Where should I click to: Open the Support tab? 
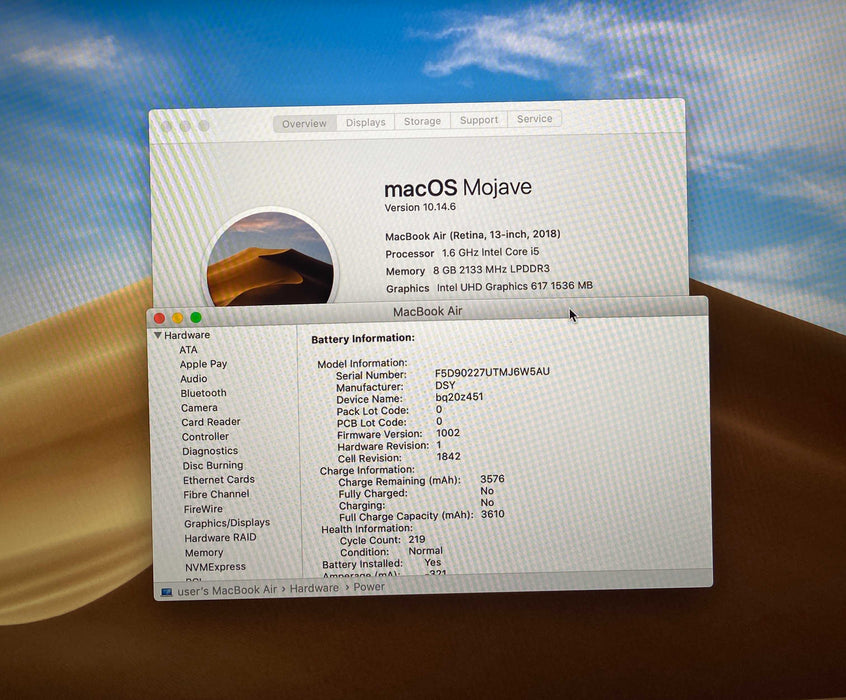click(x=479, y=120)
